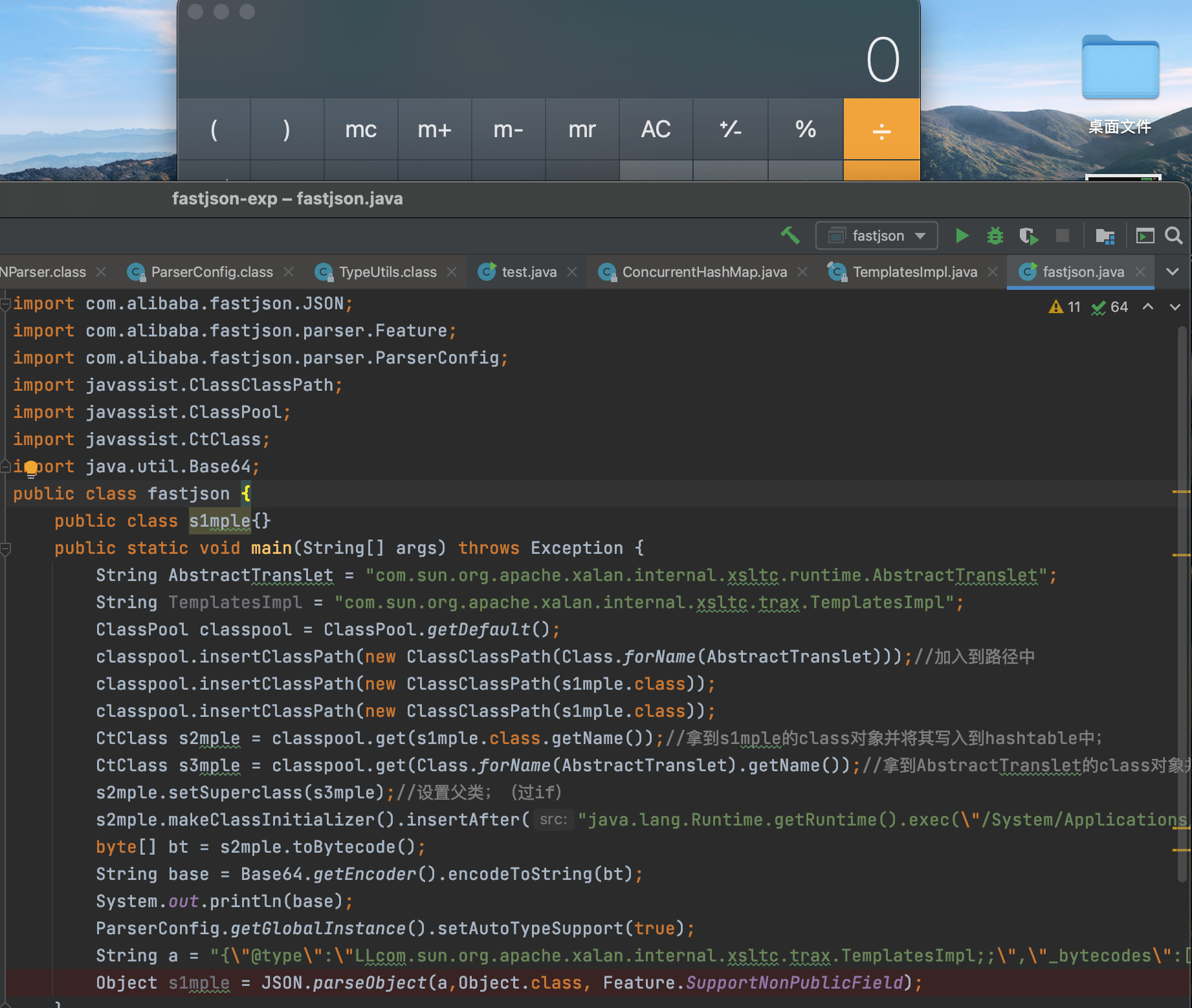Open the ConcurrentHashMap.java tab

pyautogui.click(x=704, y=272)
